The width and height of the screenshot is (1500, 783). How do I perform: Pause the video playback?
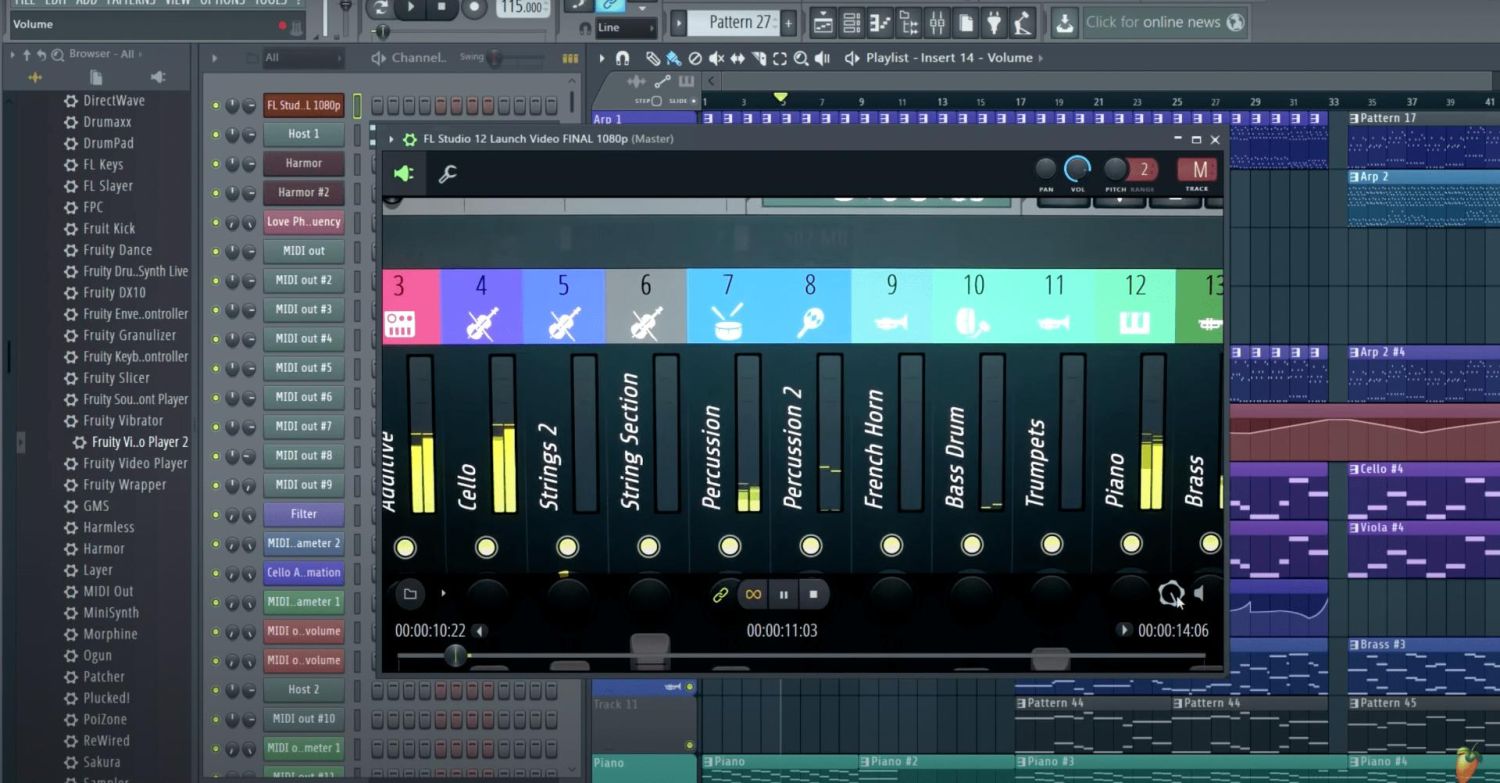[784, 594]
